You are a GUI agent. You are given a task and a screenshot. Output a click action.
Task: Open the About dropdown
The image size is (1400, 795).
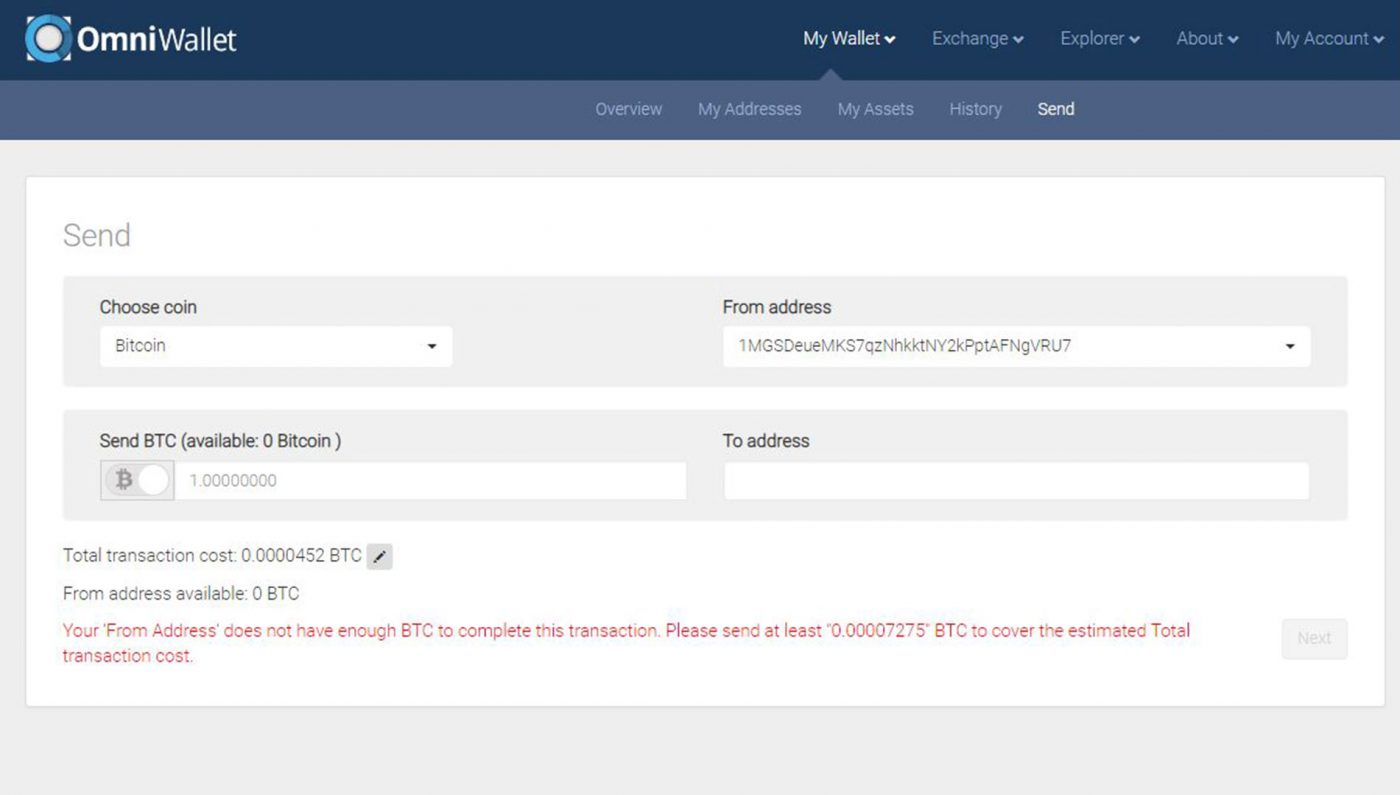tap(1207, 39)
